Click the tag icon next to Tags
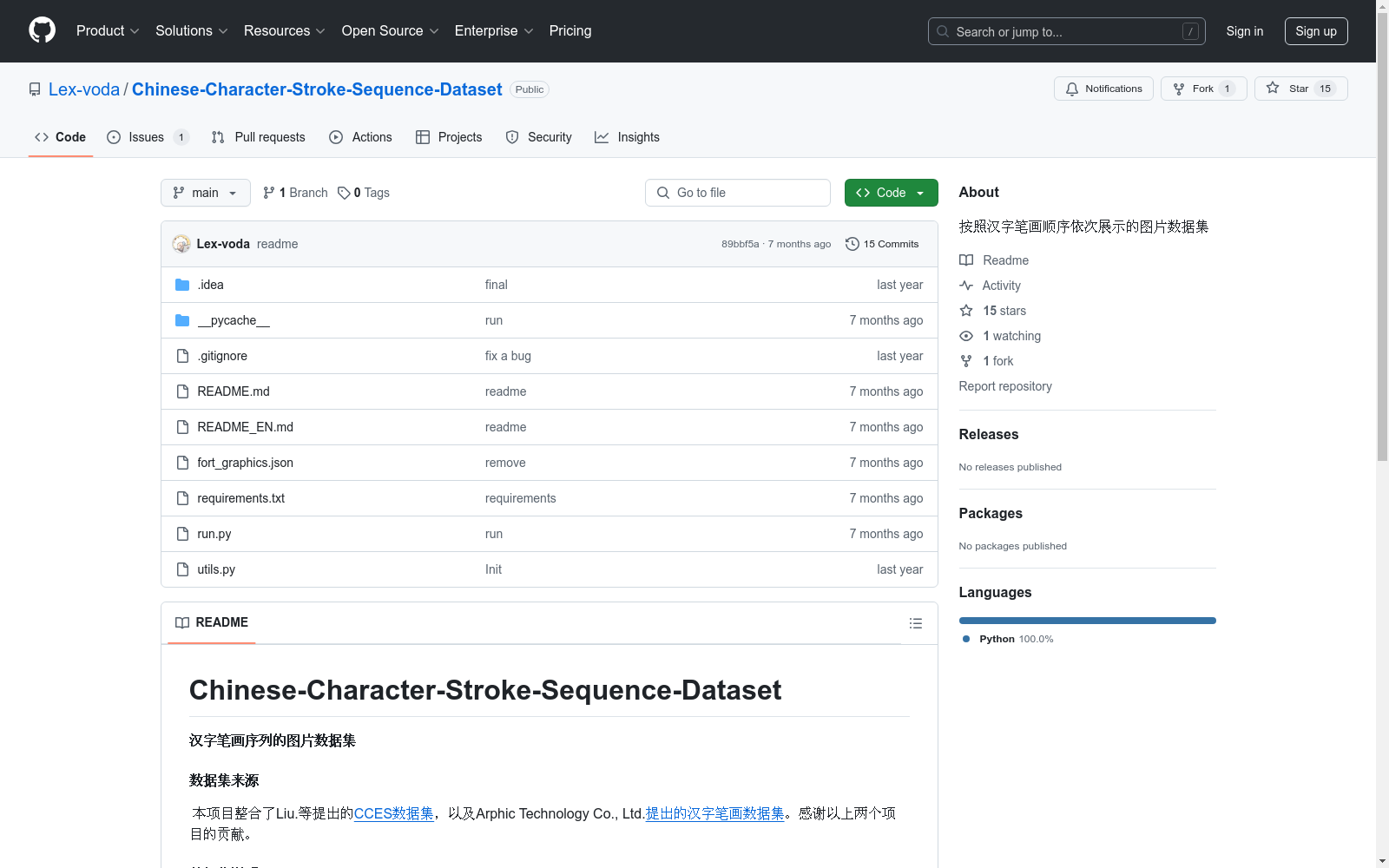This screenshot has width=1389, height=868. 344,193
